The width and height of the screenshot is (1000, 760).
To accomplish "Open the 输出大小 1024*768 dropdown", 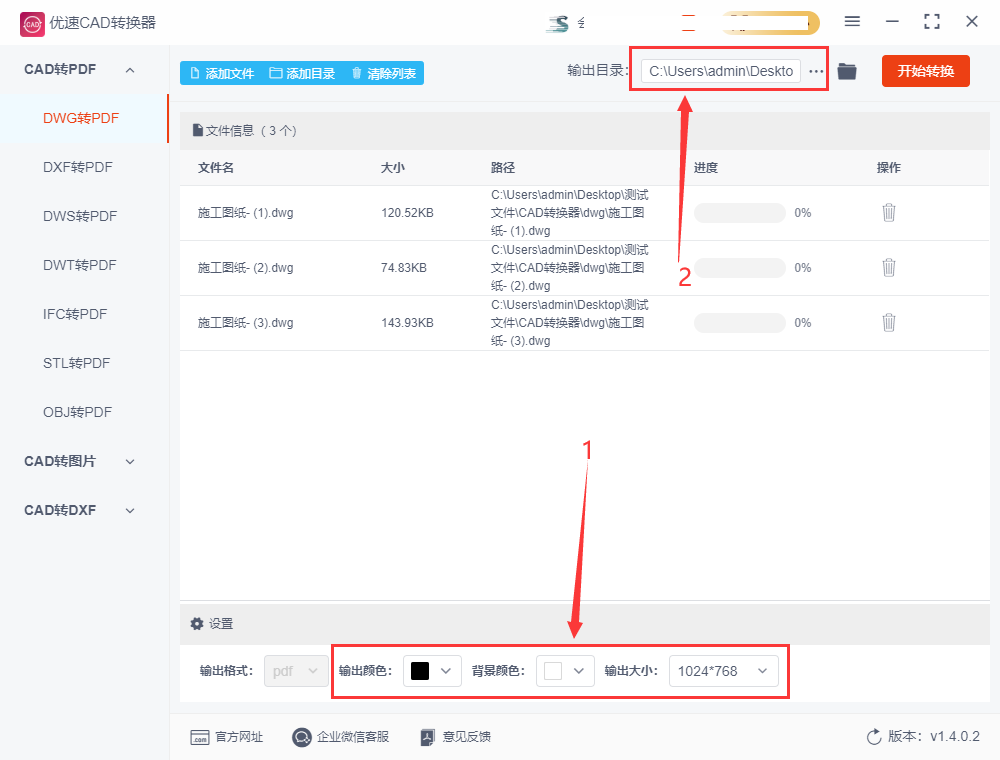I will [x=723, y=671].
